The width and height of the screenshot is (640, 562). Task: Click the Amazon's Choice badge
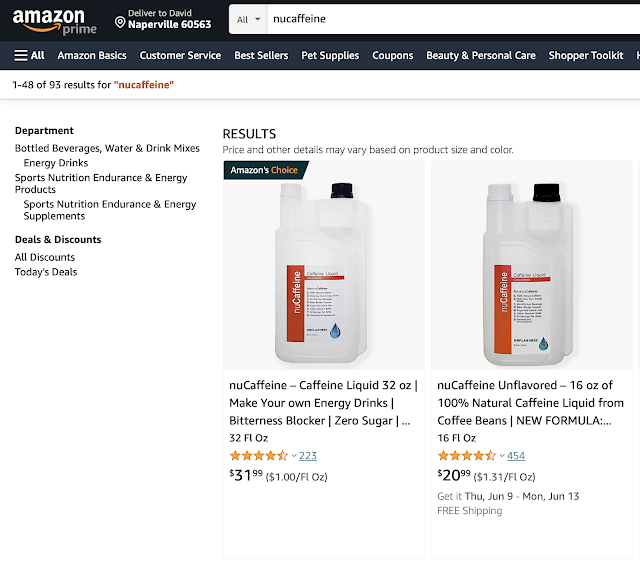[264, 171]
